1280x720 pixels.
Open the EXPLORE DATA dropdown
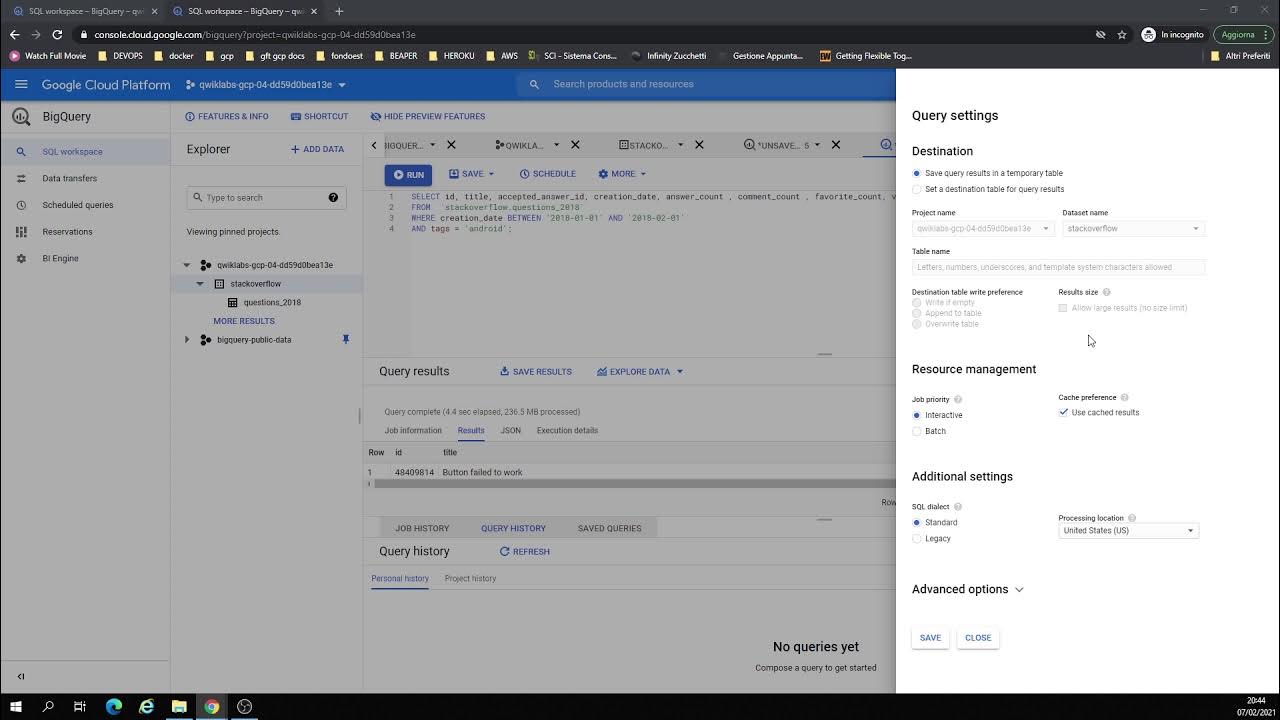[640, 372]
